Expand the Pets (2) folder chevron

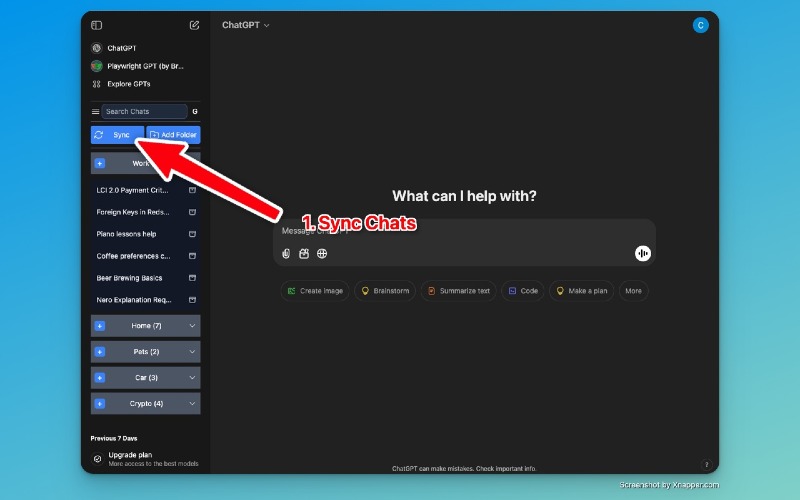point(192,352)
